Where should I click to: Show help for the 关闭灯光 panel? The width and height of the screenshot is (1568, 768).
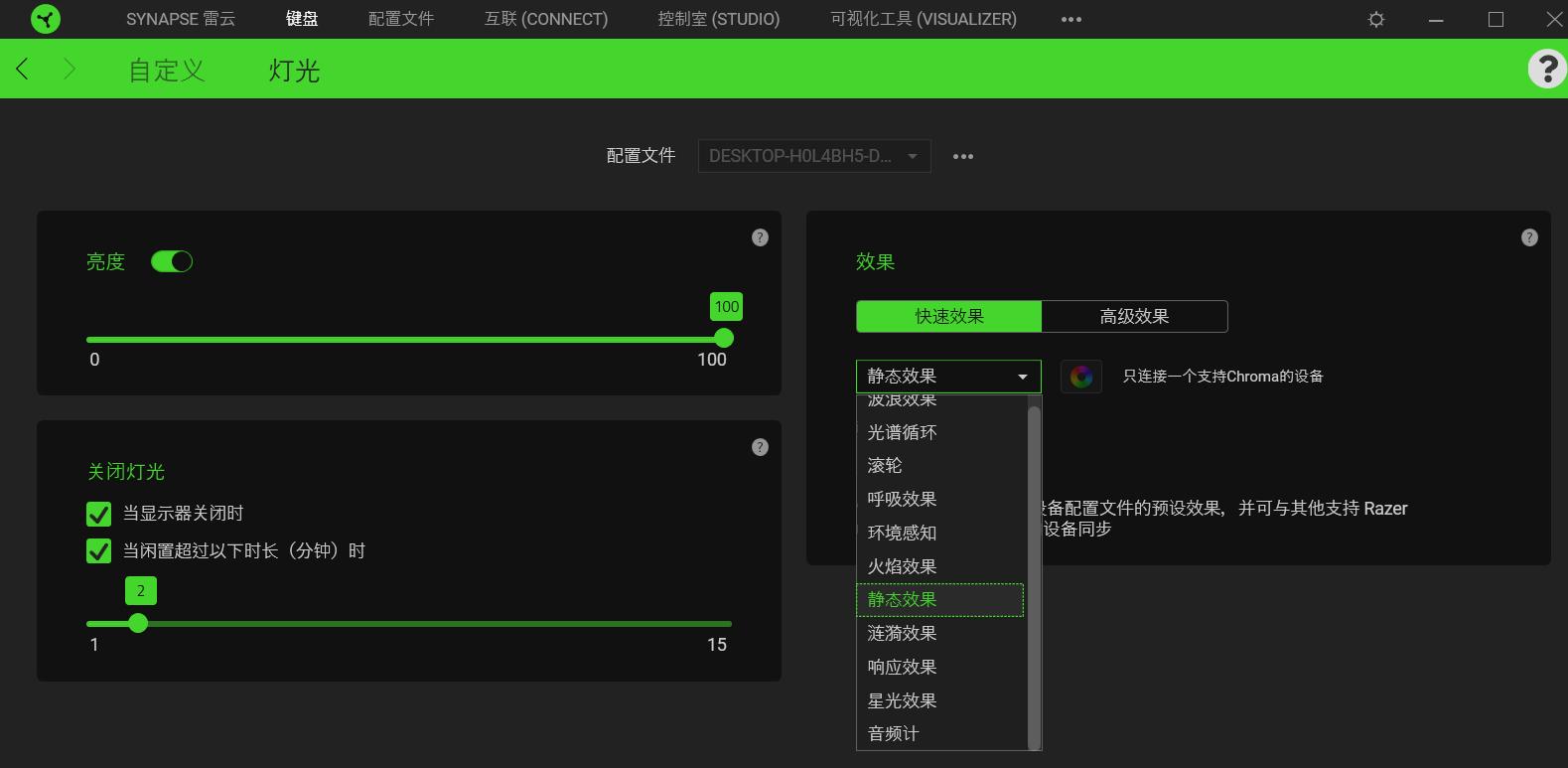[760, 447]
